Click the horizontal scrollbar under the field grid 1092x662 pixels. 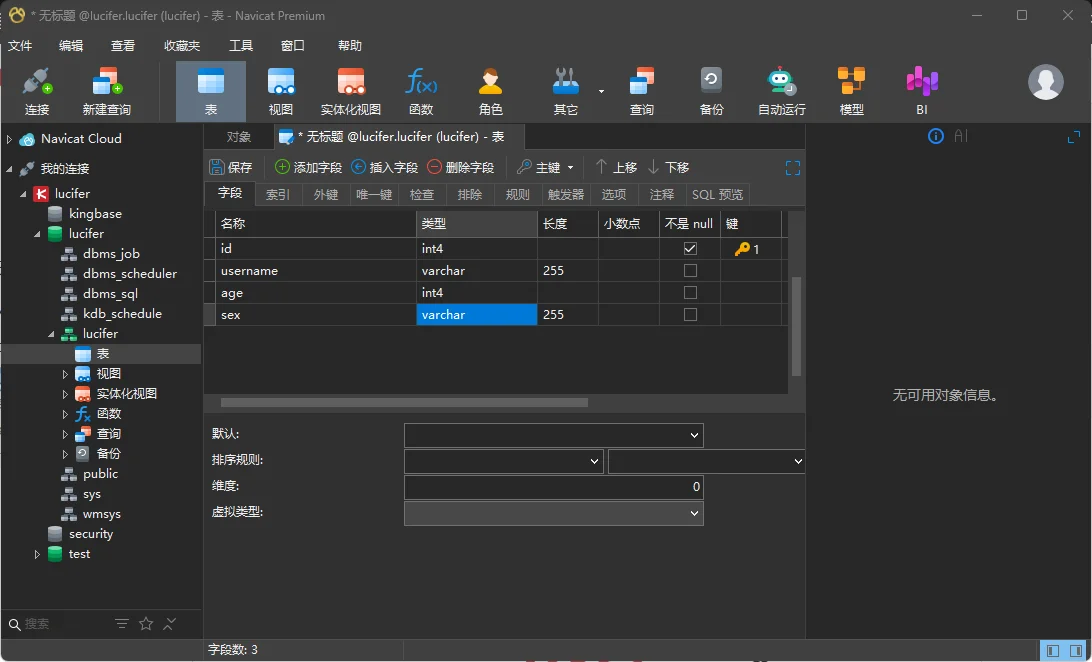pos(404,403)
